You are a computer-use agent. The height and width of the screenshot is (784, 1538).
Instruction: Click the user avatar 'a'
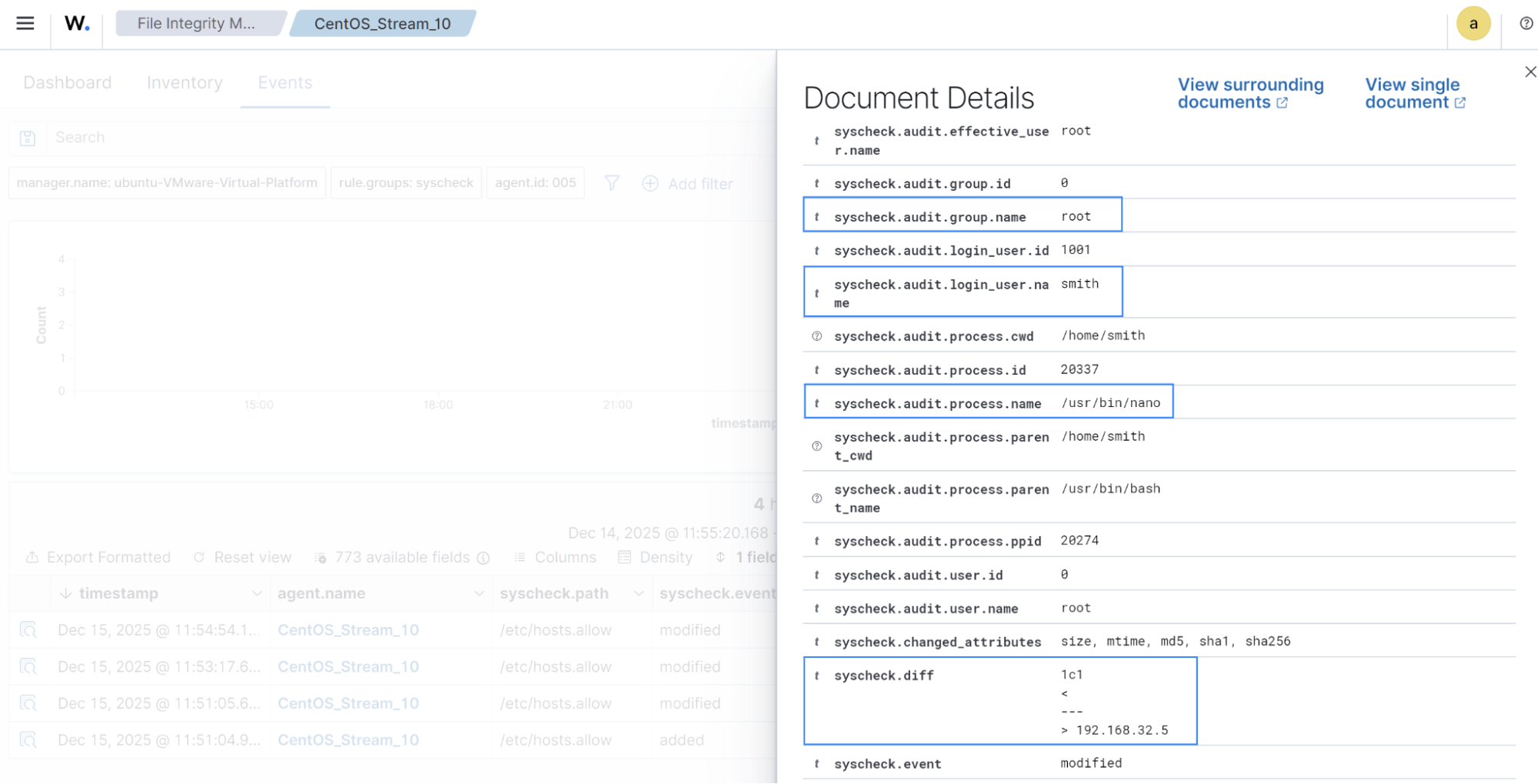pyautogui.click(x=1473, y=24)
